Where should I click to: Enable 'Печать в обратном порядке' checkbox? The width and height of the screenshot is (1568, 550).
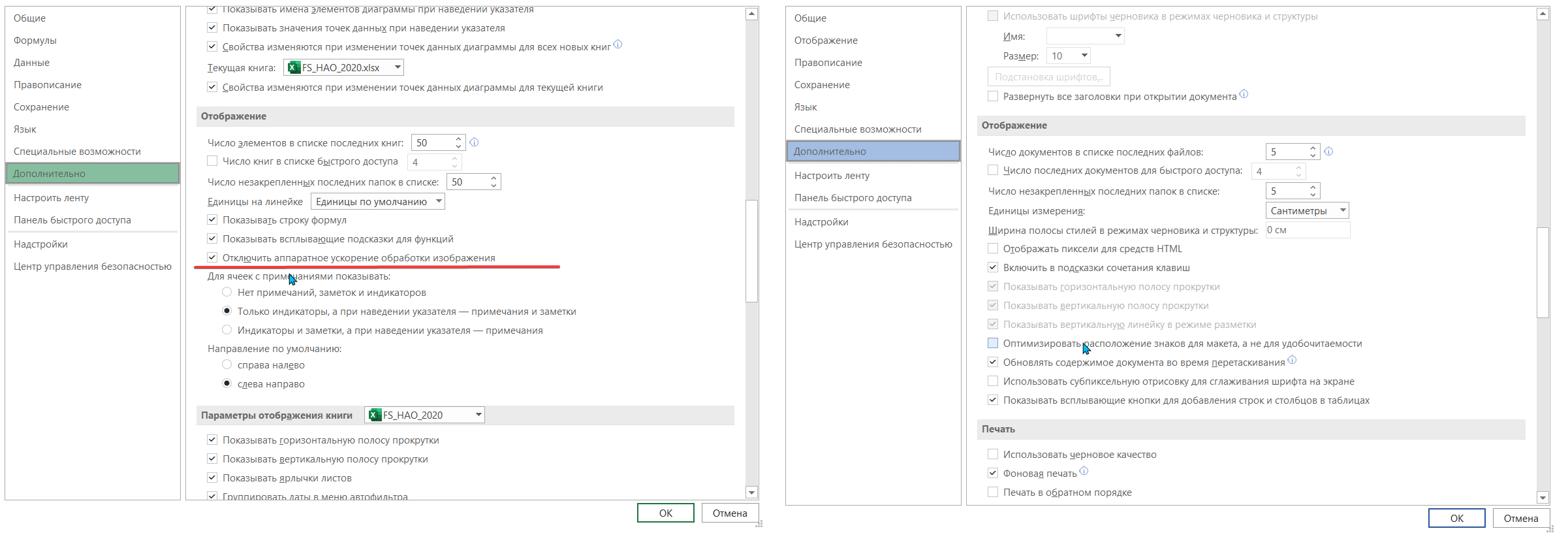[x=993, y=492]
